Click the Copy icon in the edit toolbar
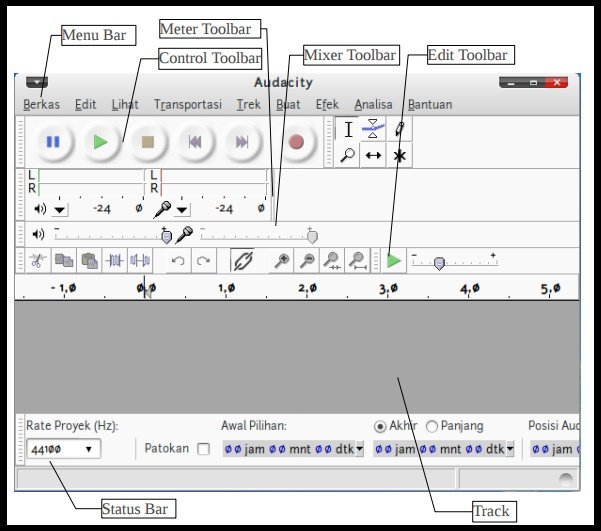 [64, 261]
